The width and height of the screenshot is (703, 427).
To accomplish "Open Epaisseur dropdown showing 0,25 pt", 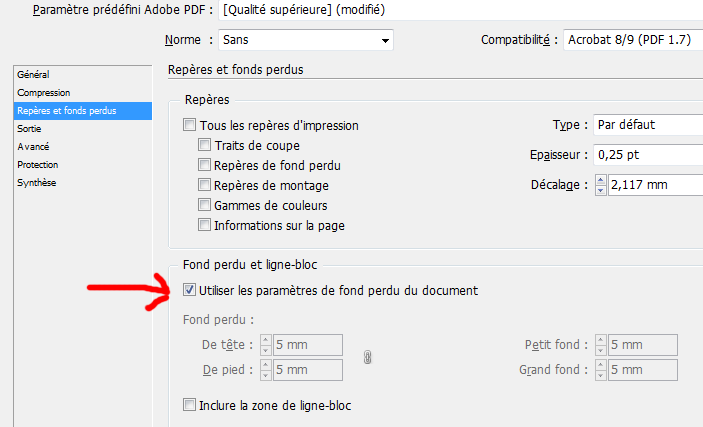I will point(648,155).
